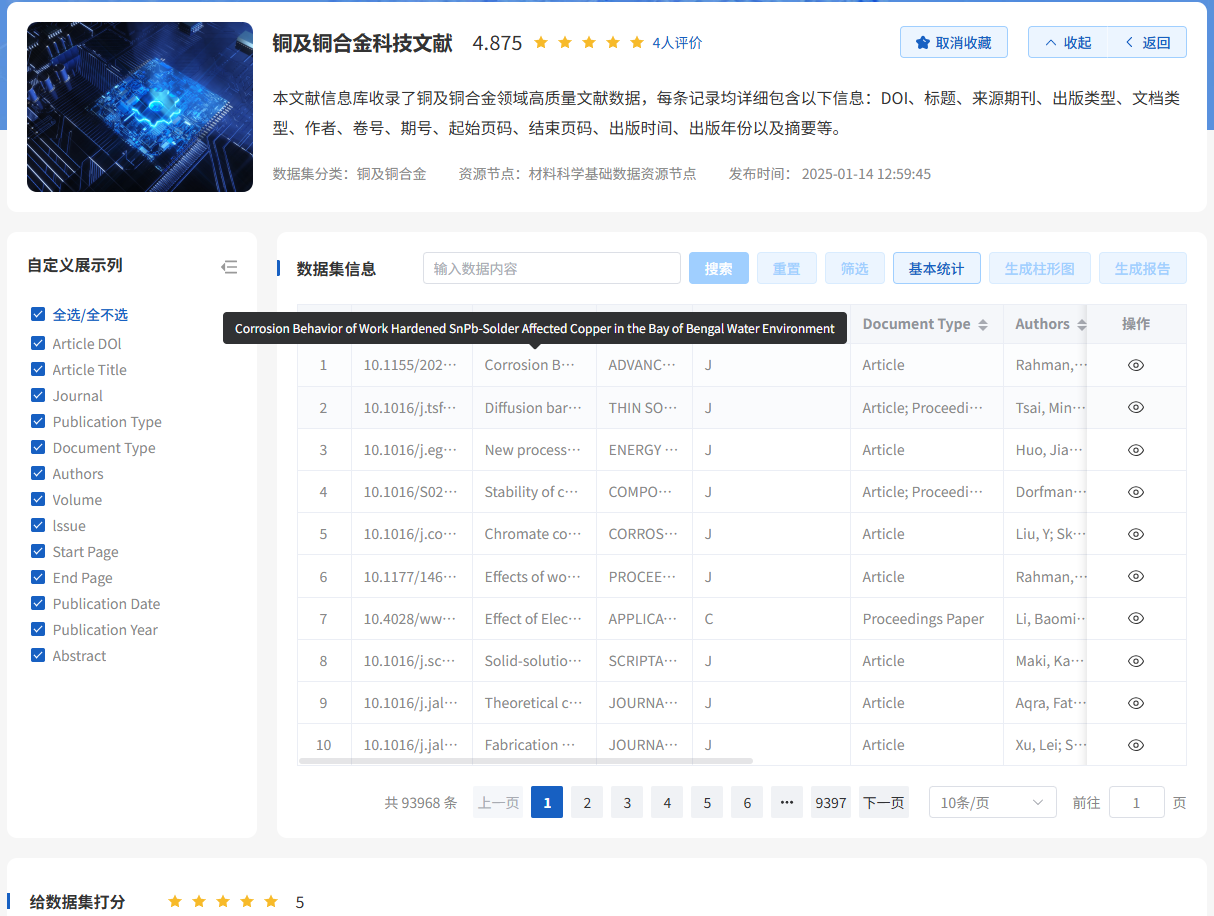The width and height of the screenshot is (1214, 916).
Task: Jump to last page 9397
Action: tap(830, 802)
